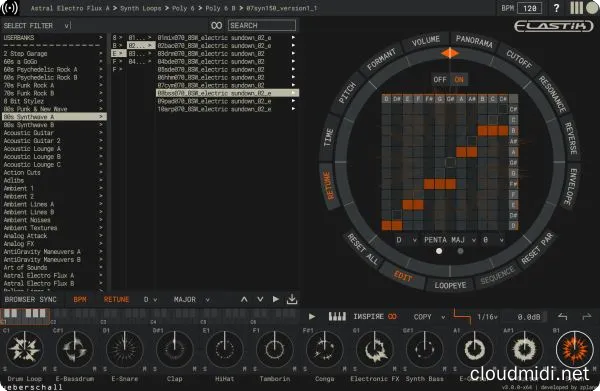Select the Conga wheel pad

click(x=324, y=350)
